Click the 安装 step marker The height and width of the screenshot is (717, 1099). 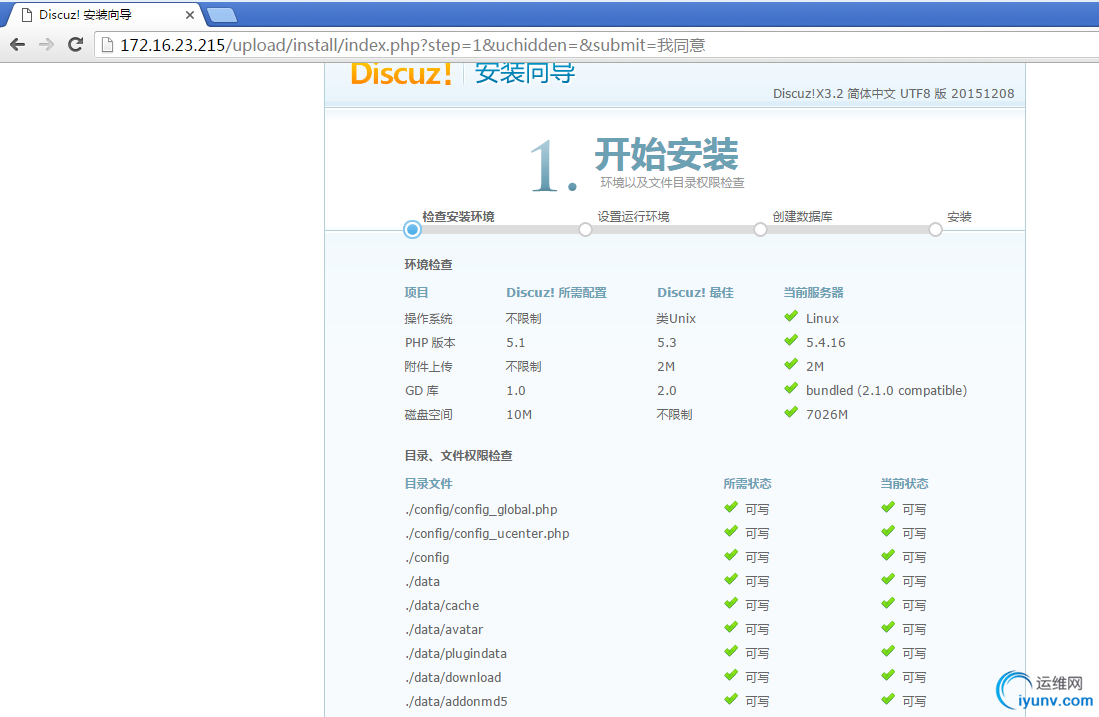point(936,229)
